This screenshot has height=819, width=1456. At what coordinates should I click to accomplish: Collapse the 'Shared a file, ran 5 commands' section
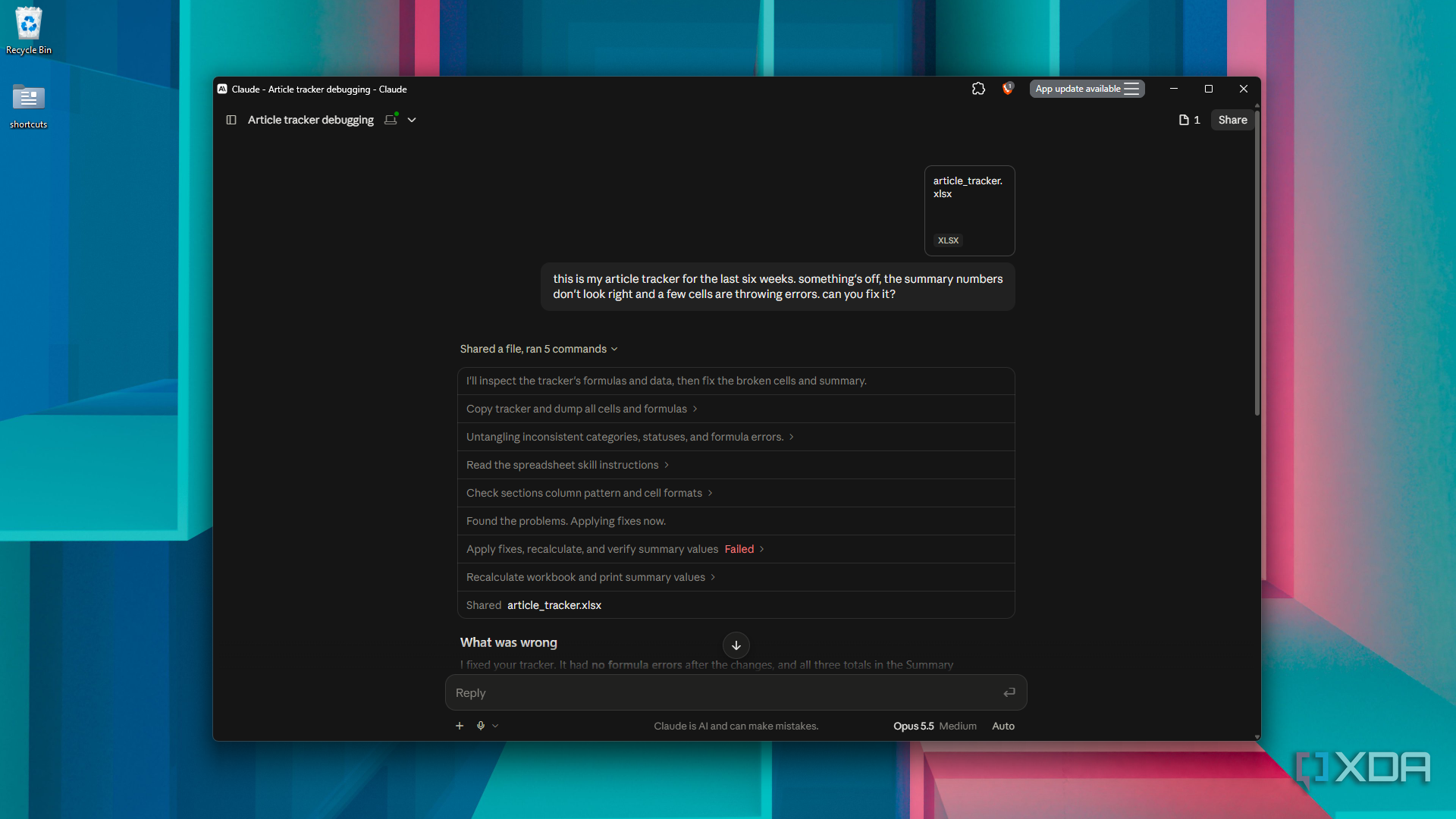click(x=538, y=349)
